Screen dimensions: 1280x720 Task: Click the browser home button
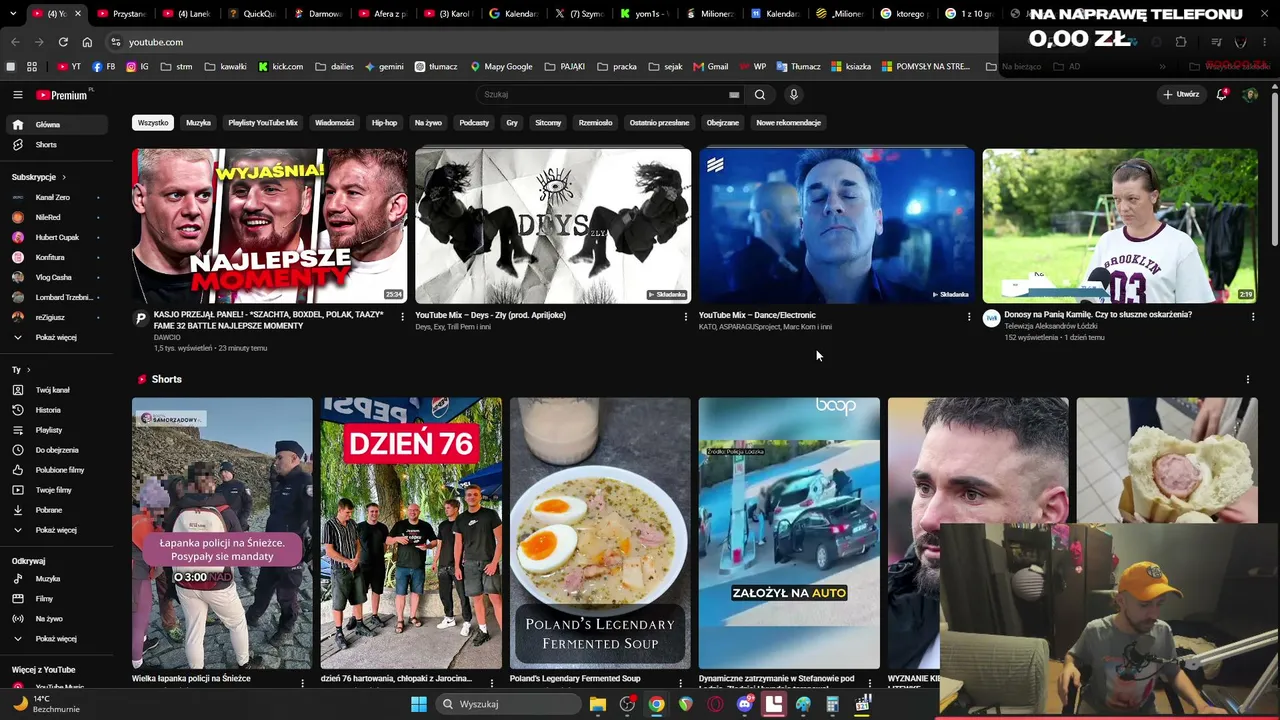[x=87, y=42]
